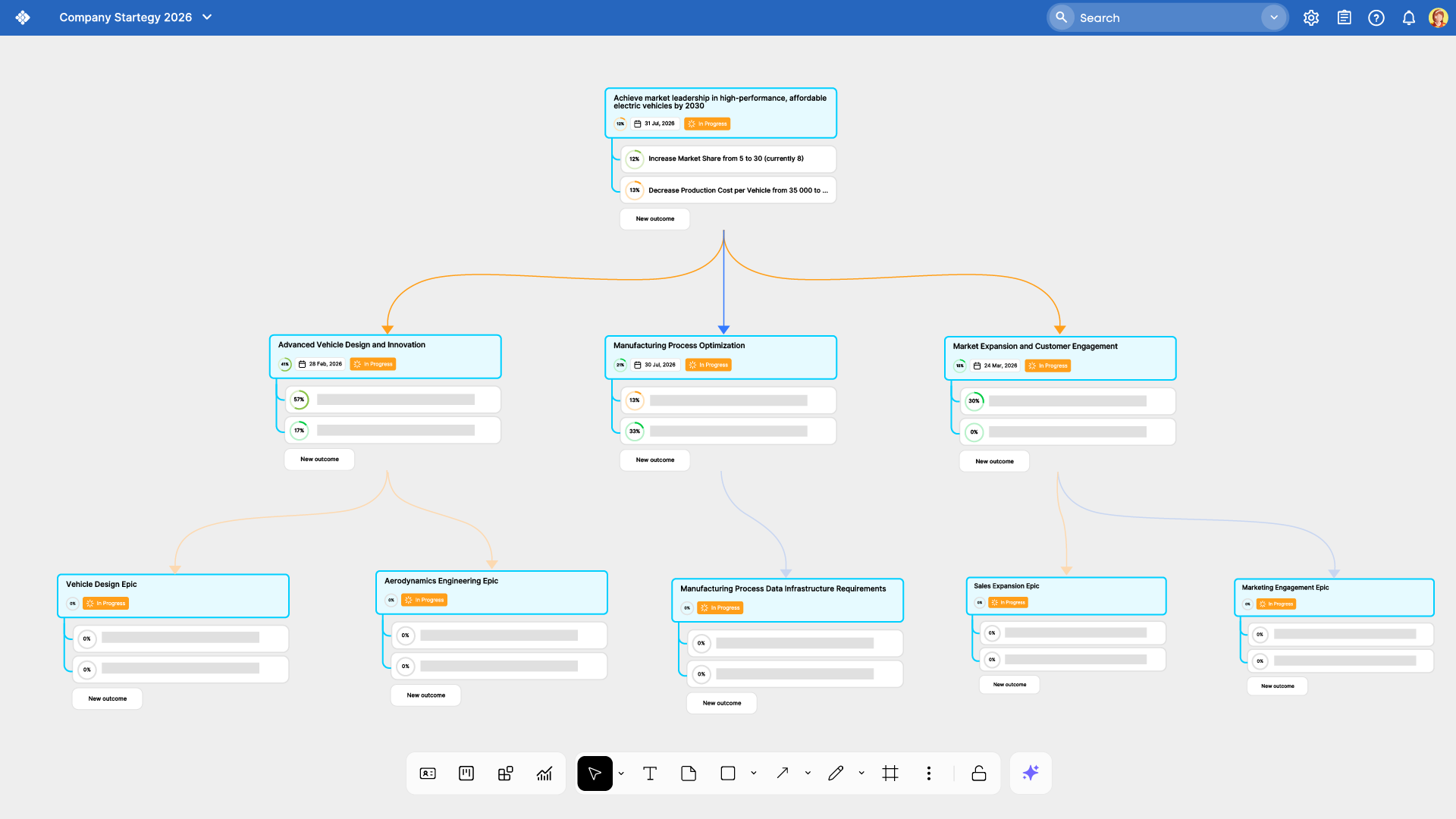
Task: Expand the search options chevron
Action: (1274, 17)
